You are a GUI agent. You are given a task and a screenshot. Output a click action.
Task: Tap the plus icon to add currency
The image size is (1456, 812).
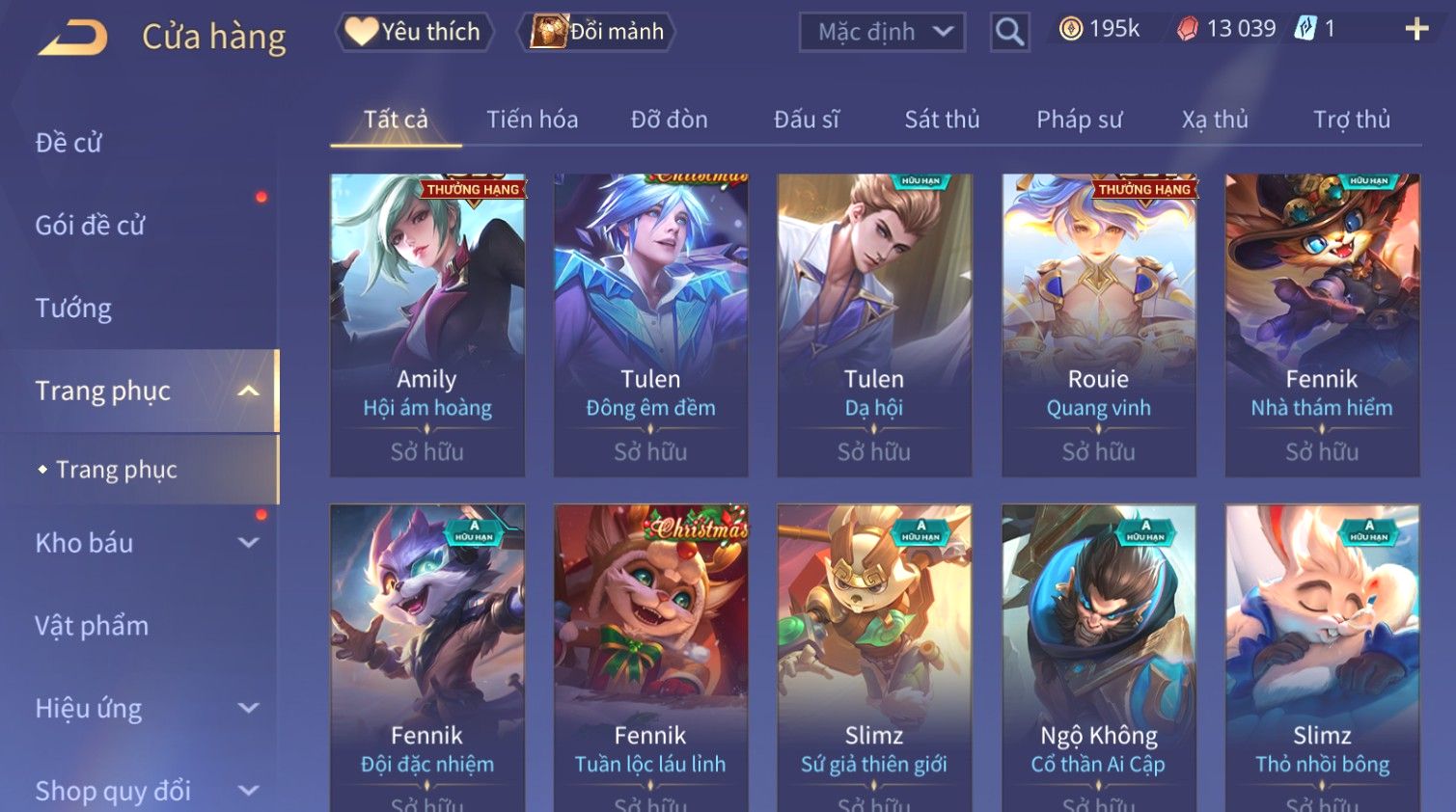coord(1416,30)
